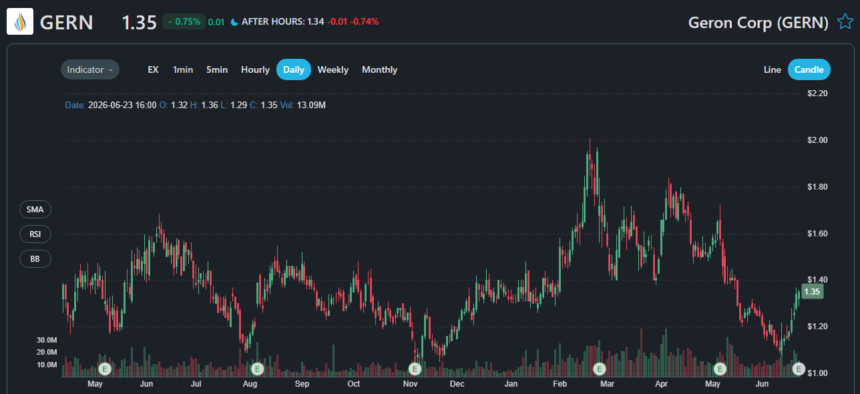Open the November earnings marker

pyautogui.click(x=415, y=368)
